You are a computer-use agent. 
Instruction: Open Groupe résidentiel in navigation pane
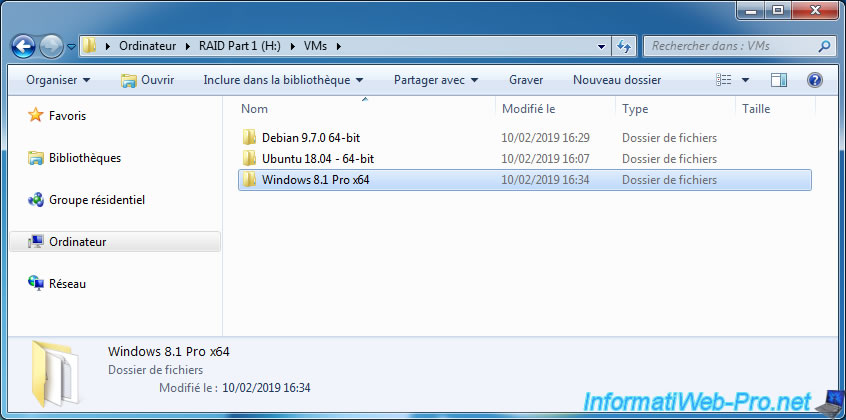pyautogui.click(x=97, y=200)
